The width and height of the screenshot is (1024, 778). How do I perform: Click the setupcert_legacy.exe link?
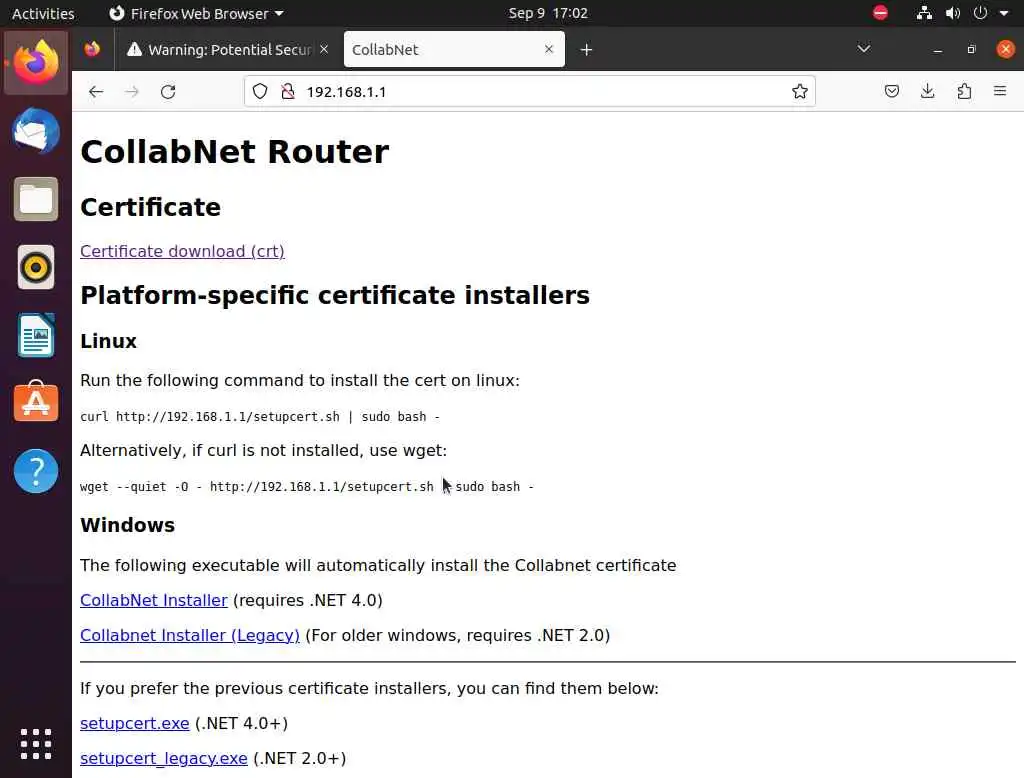(163, 759)
